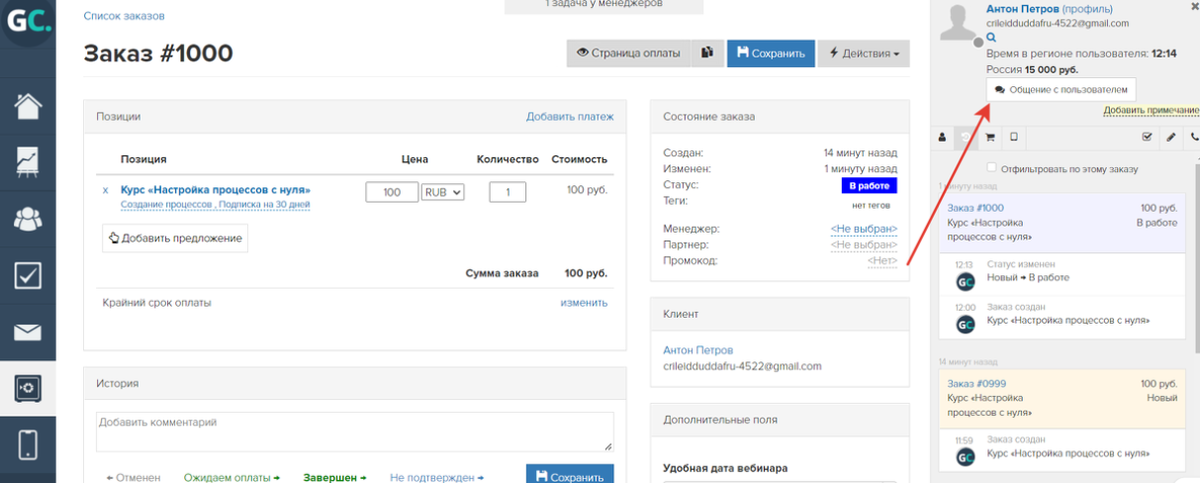Open course 'Настройка процессов с нуля' link
This screenshot has width=1200, height=483.
click(x=215, y=189)
